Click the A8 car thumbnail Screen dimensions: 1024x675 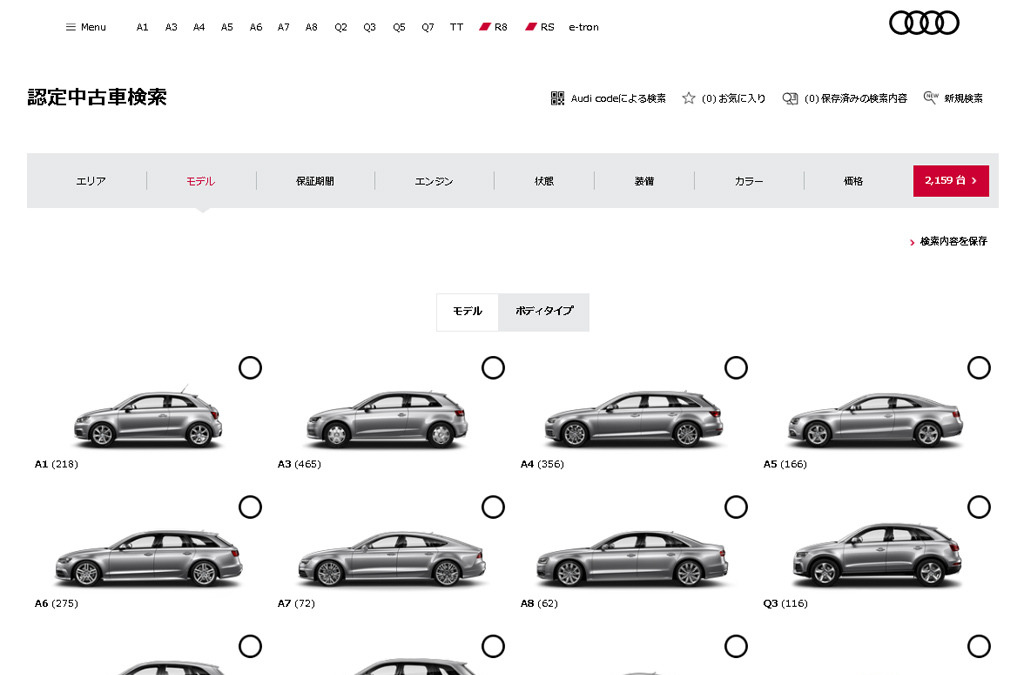click(632, 558)
